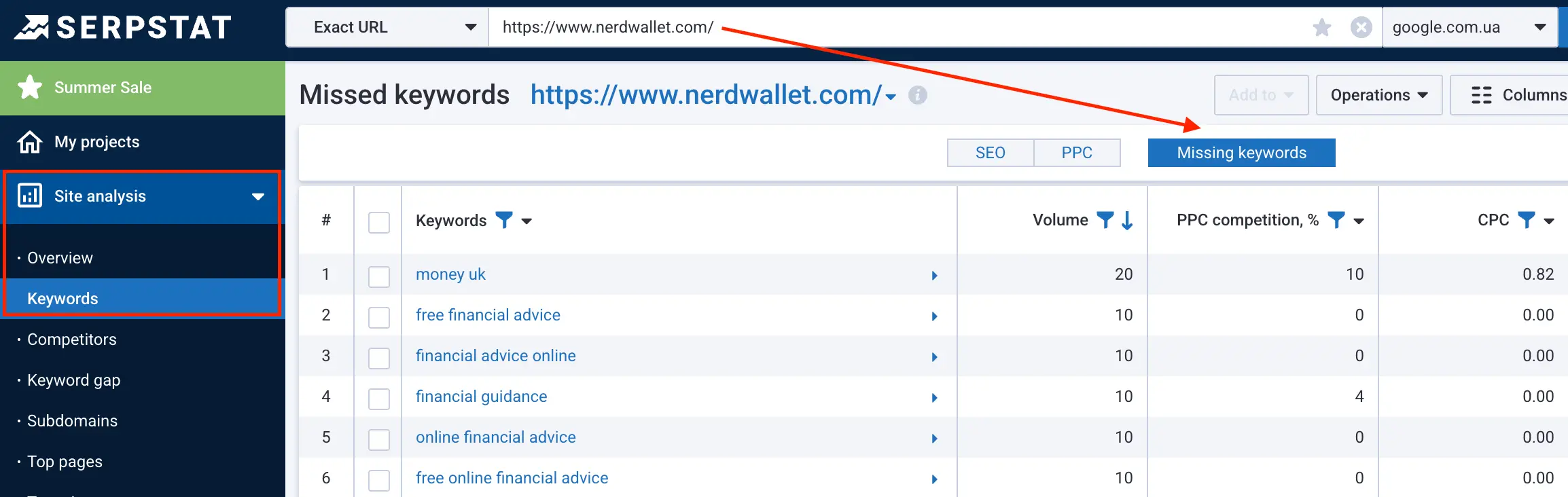
Task: Sort by Volume using the down arrow
Action: [x=1127, y=220]
